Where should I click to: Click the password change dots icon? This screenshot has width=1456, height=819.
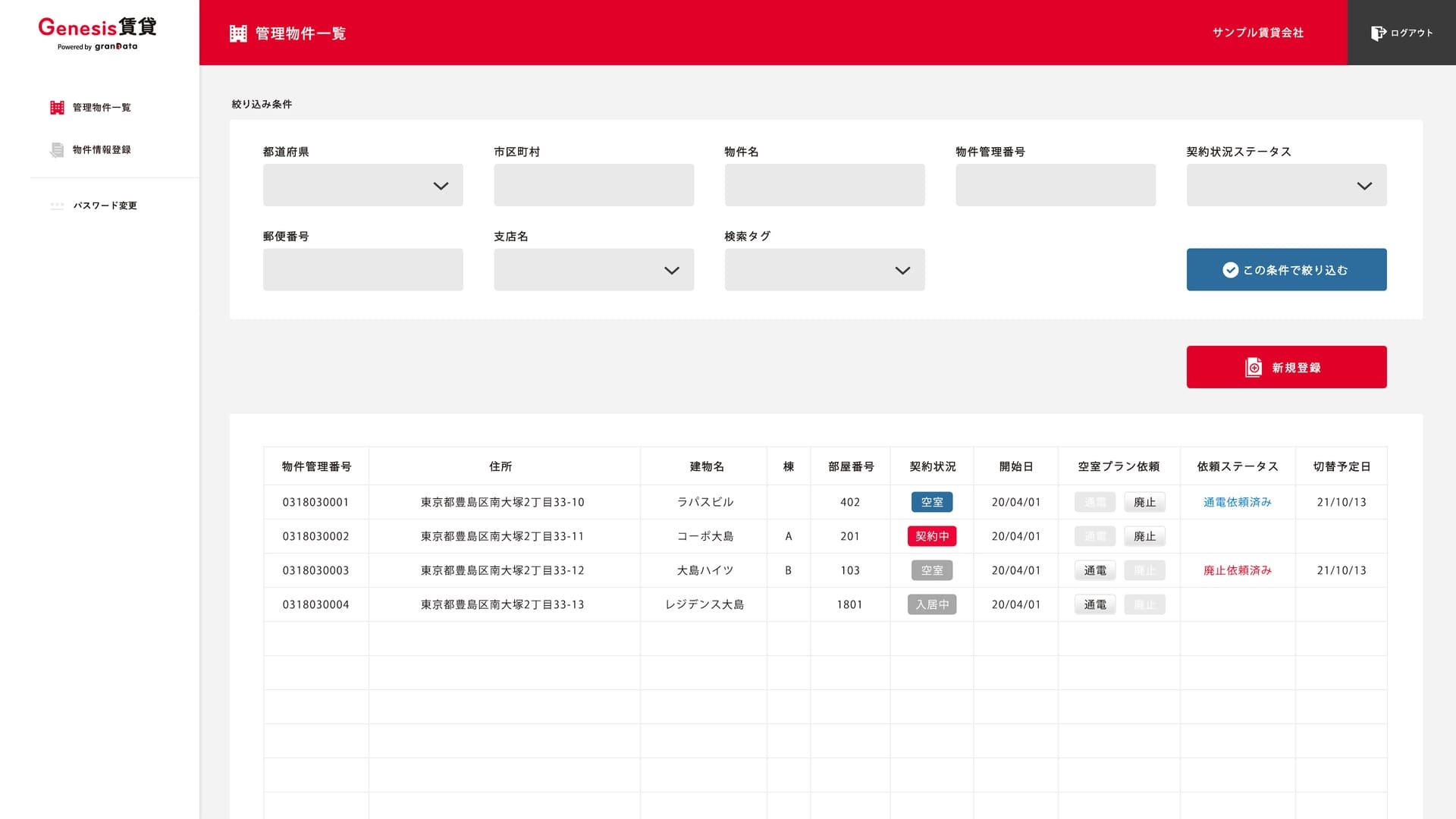coord(57,206)
